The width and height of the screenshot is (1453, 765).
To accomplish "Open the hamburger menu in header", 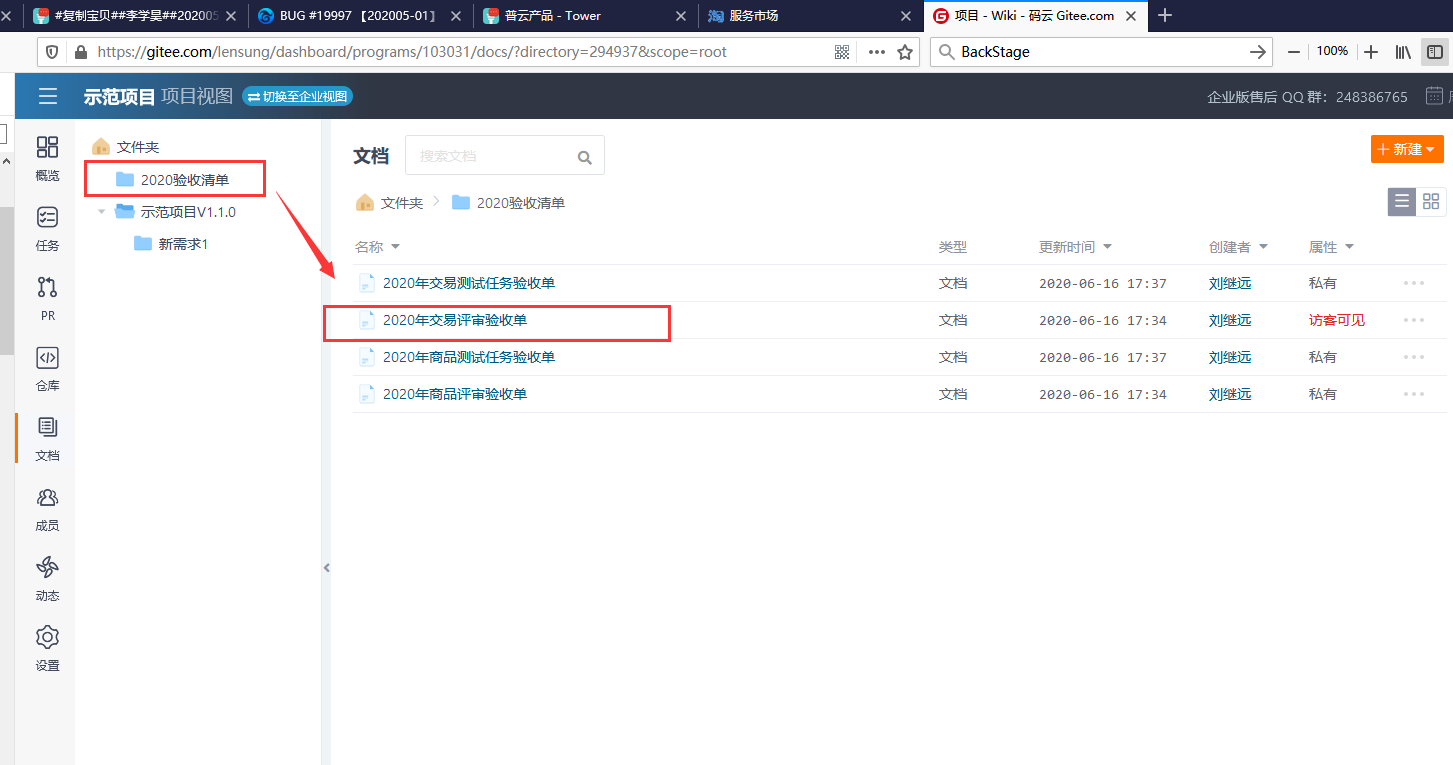I will tap(48, 96).
